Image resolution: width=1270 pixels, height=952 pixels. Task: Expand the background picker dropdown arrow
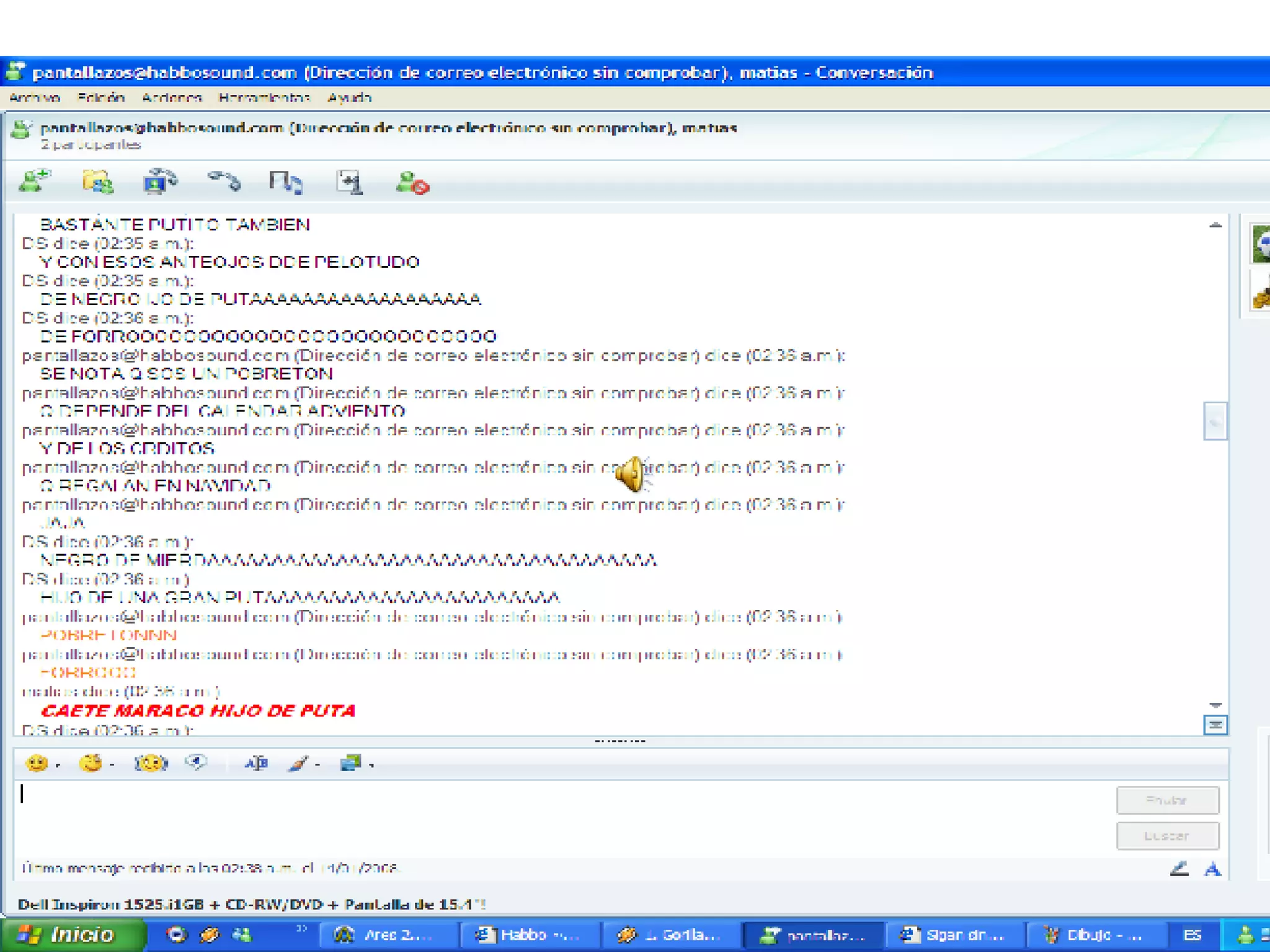coord(372,766)
